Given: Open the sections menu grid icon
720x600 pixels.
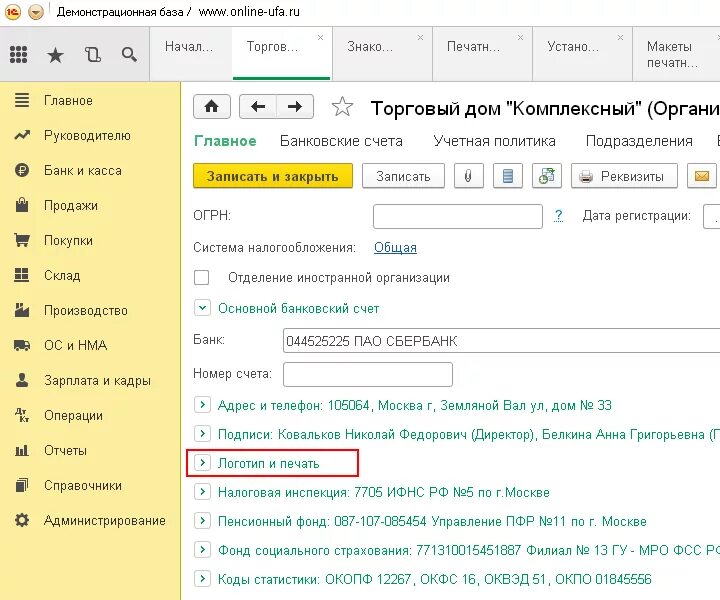Looking at the screenshot, I should point(18,55).
